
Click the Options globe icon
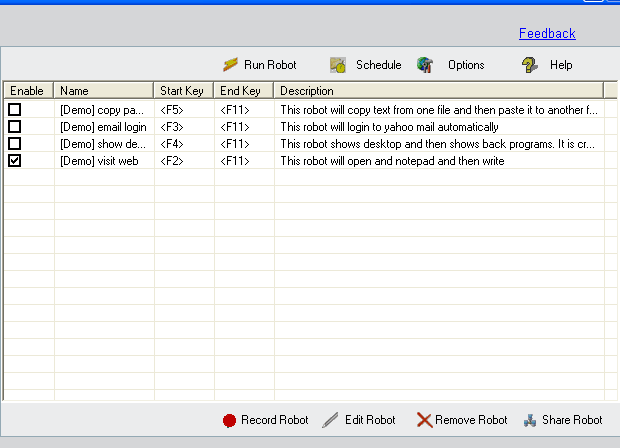425,65
